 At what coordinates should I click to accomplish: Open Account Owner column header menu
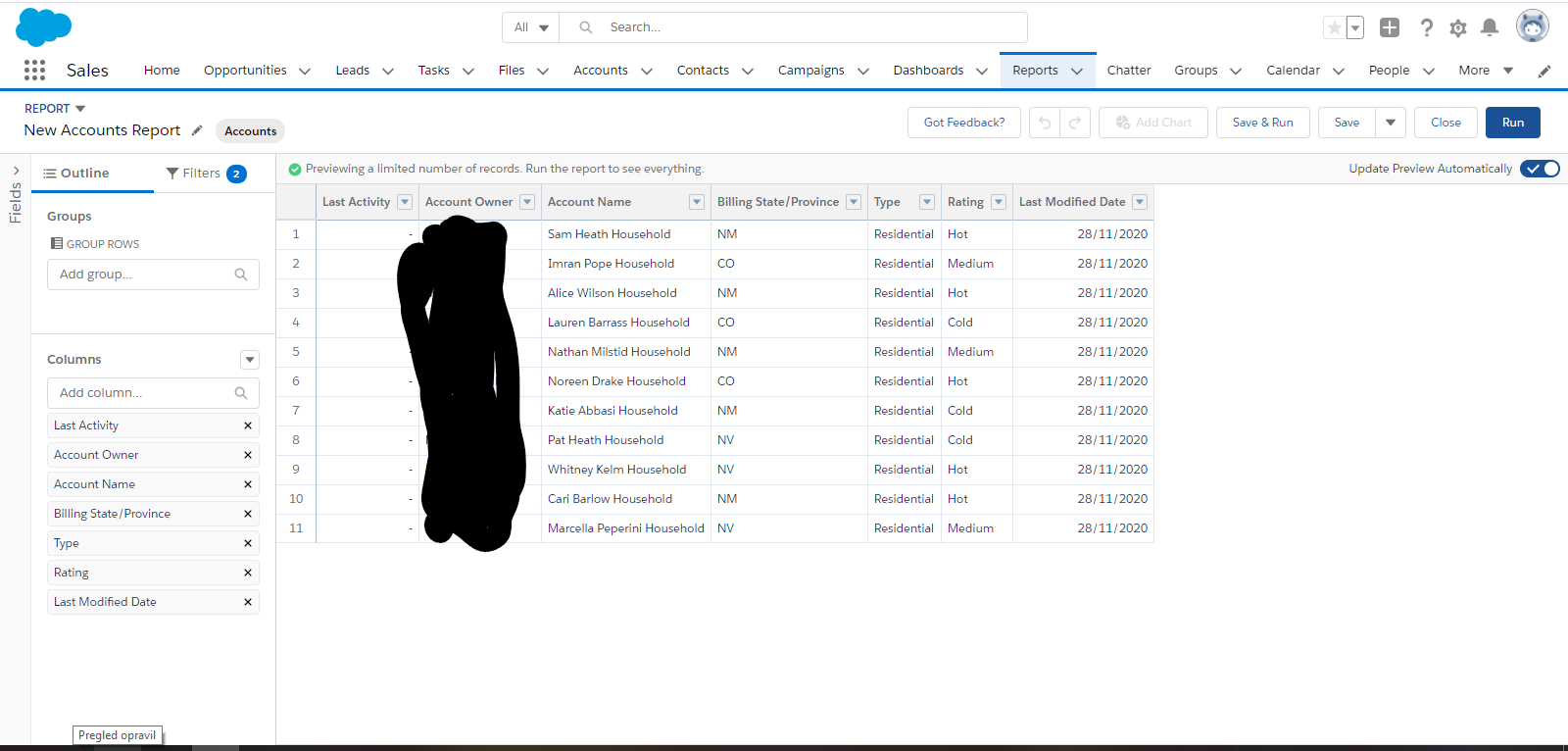[x=527, y=202]
